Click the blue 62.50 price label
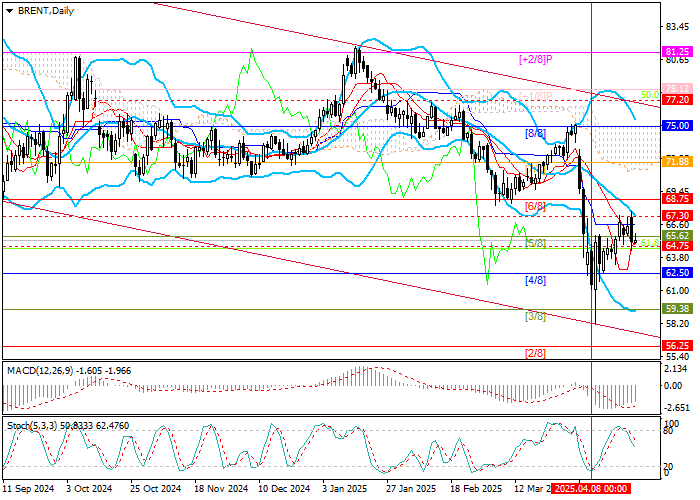This screenshot has height=500, width=700. pyautogui.click(x=677, y=272)
